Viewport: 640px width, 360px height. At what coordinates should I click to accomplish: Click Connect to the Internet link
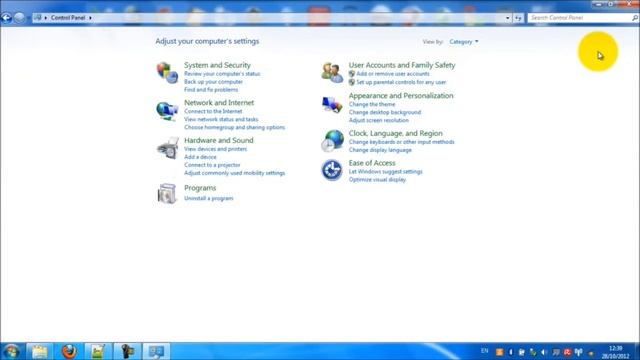tap(213, 111)
